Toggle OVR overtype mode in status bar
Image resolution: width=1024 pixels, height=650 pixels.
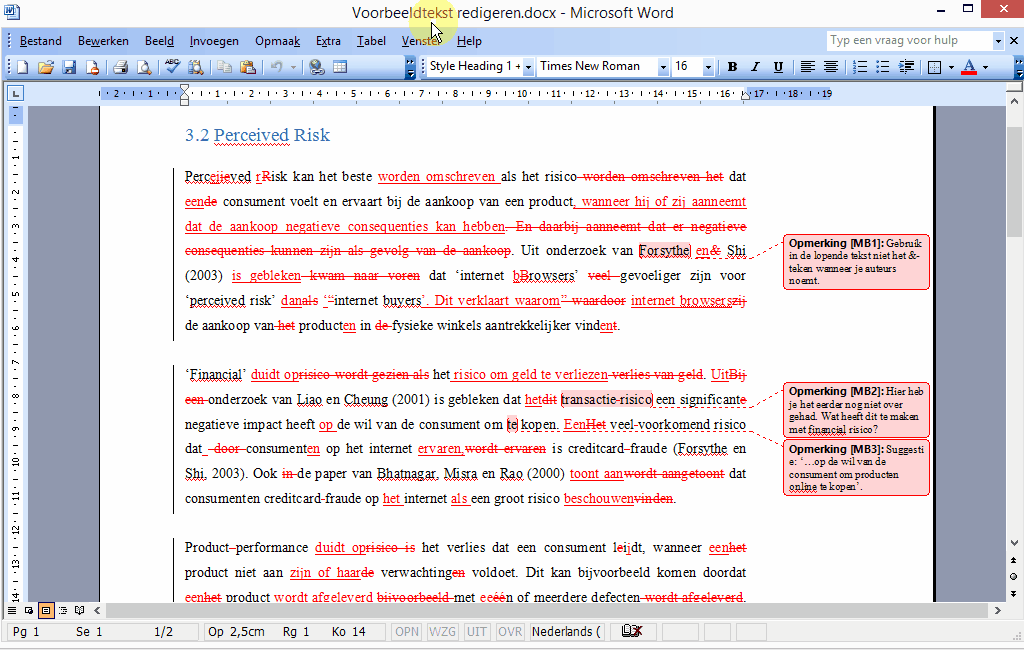tap(509, 632)
